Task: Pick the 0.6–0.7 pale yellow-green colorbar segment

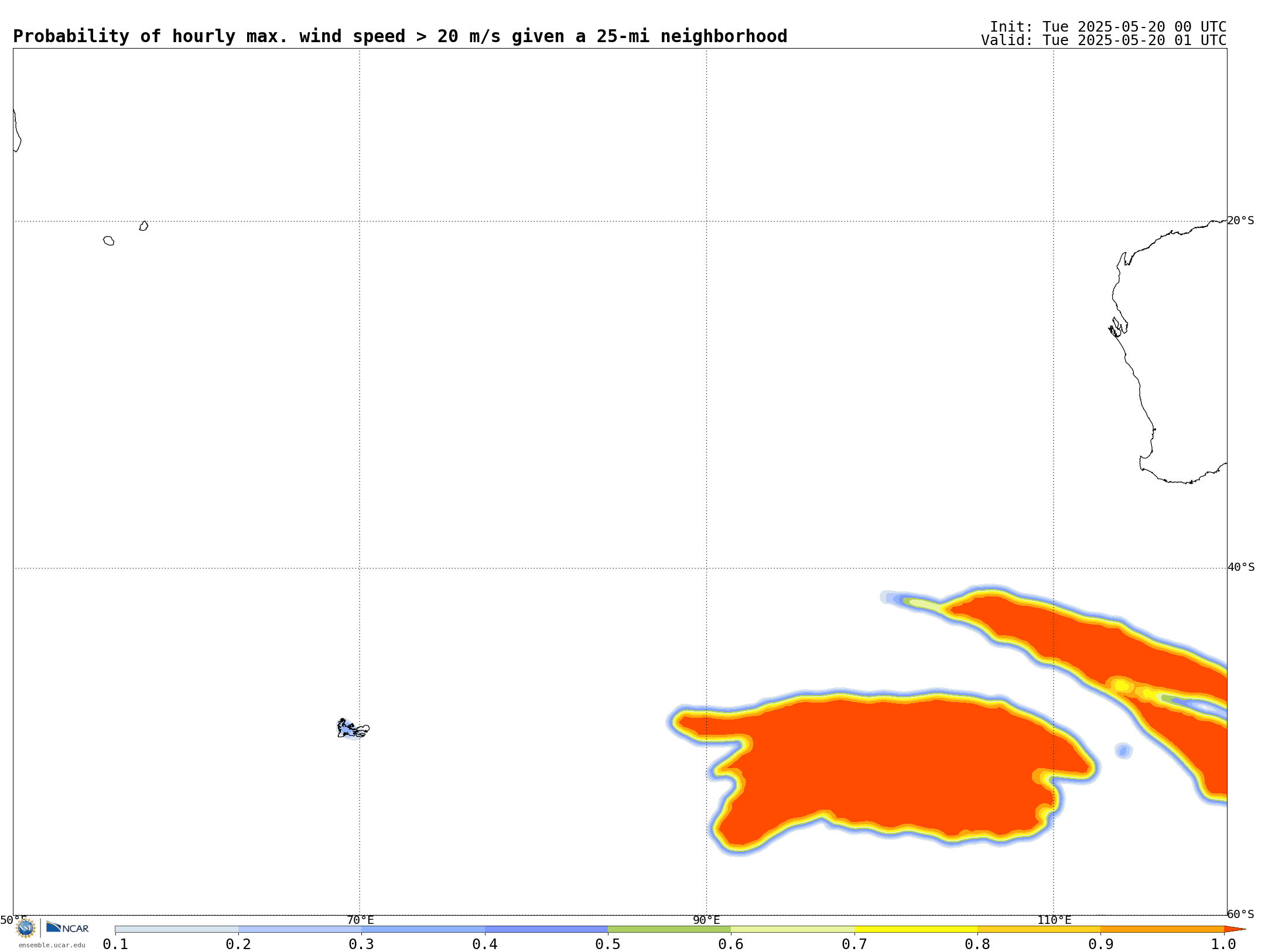Action: 793,929
